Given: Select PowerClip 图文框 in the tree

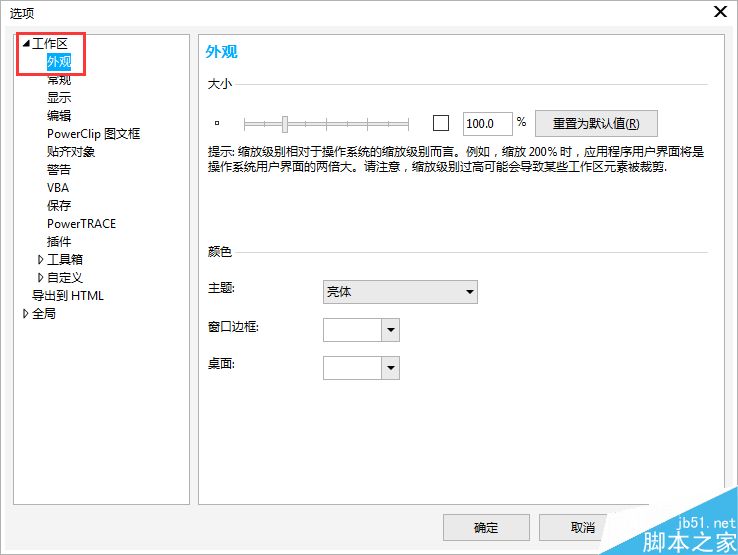Looking at the screenshot, I should coord(93,134).
